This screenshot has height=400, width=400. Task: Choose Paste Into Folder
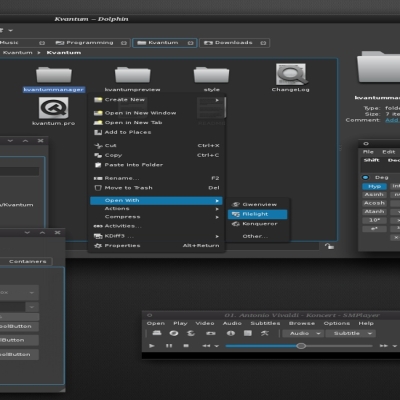tap(157, 165)
